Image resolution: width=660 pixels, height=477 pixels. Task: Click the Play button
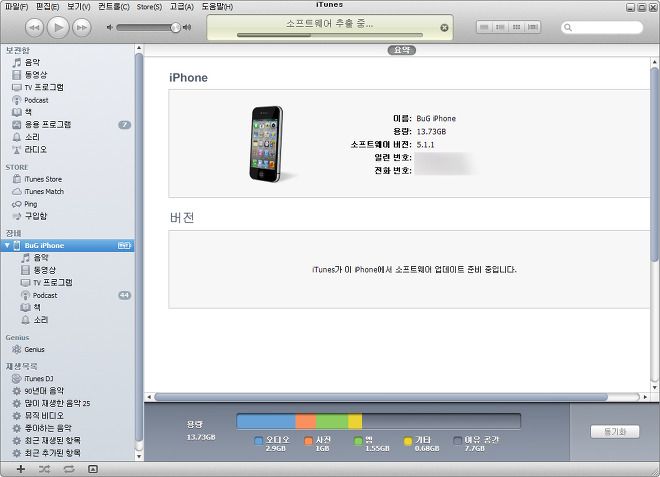pyautogui.click(x=58, y=28)
